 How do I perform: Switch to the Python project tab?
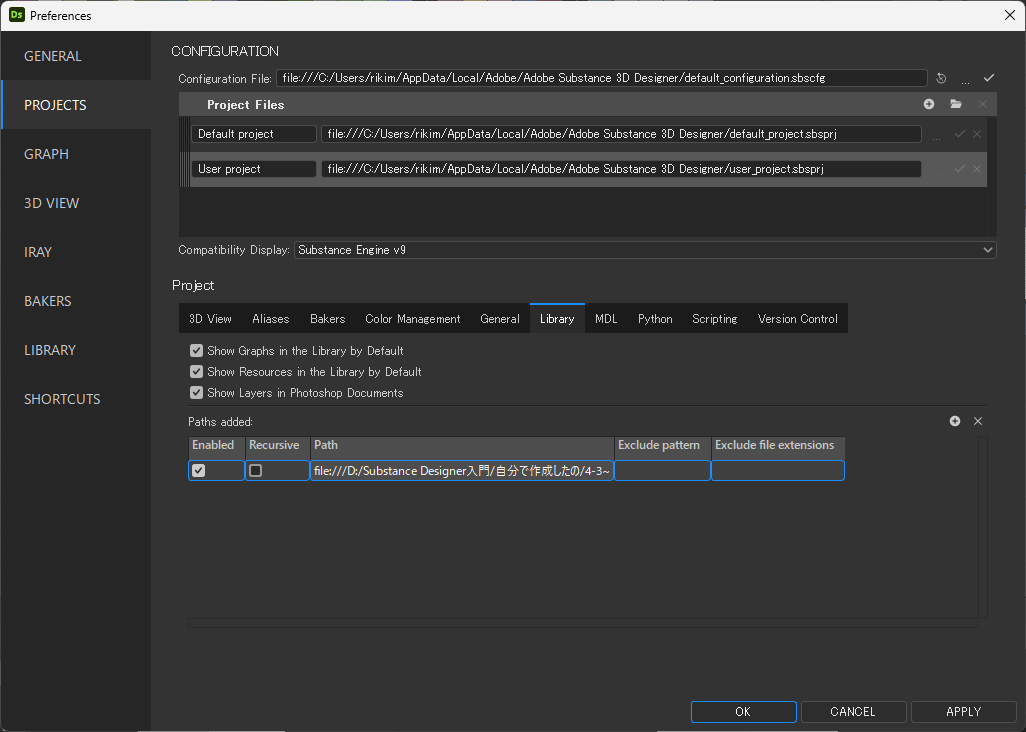(655, 319)
